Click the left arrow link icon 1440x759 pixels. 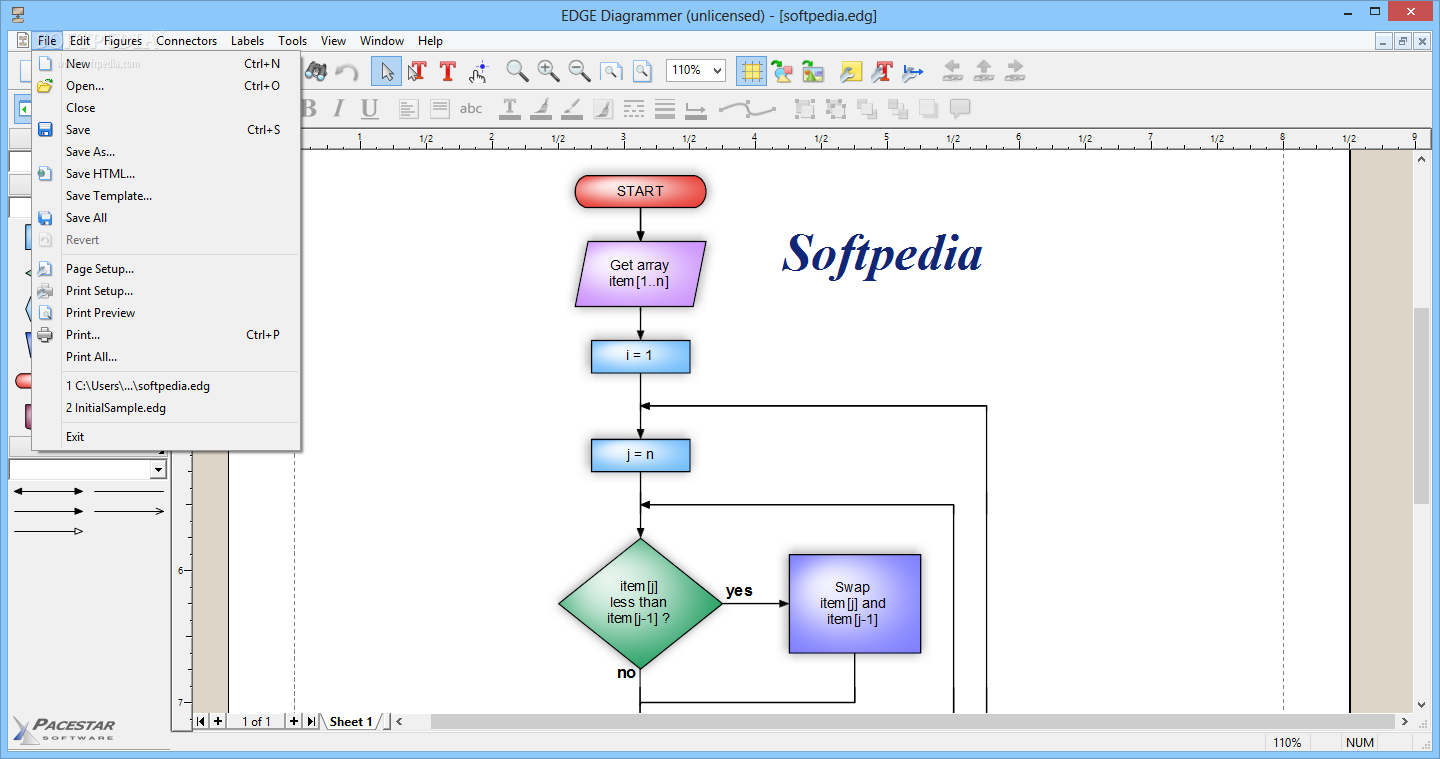(953, 71)
